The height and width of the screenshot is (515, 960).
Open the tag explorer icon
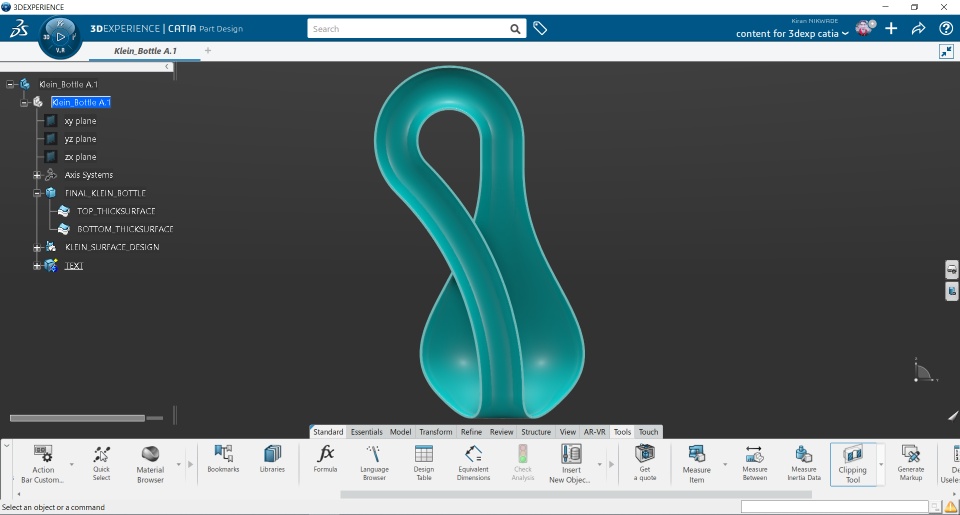[539, 28]
